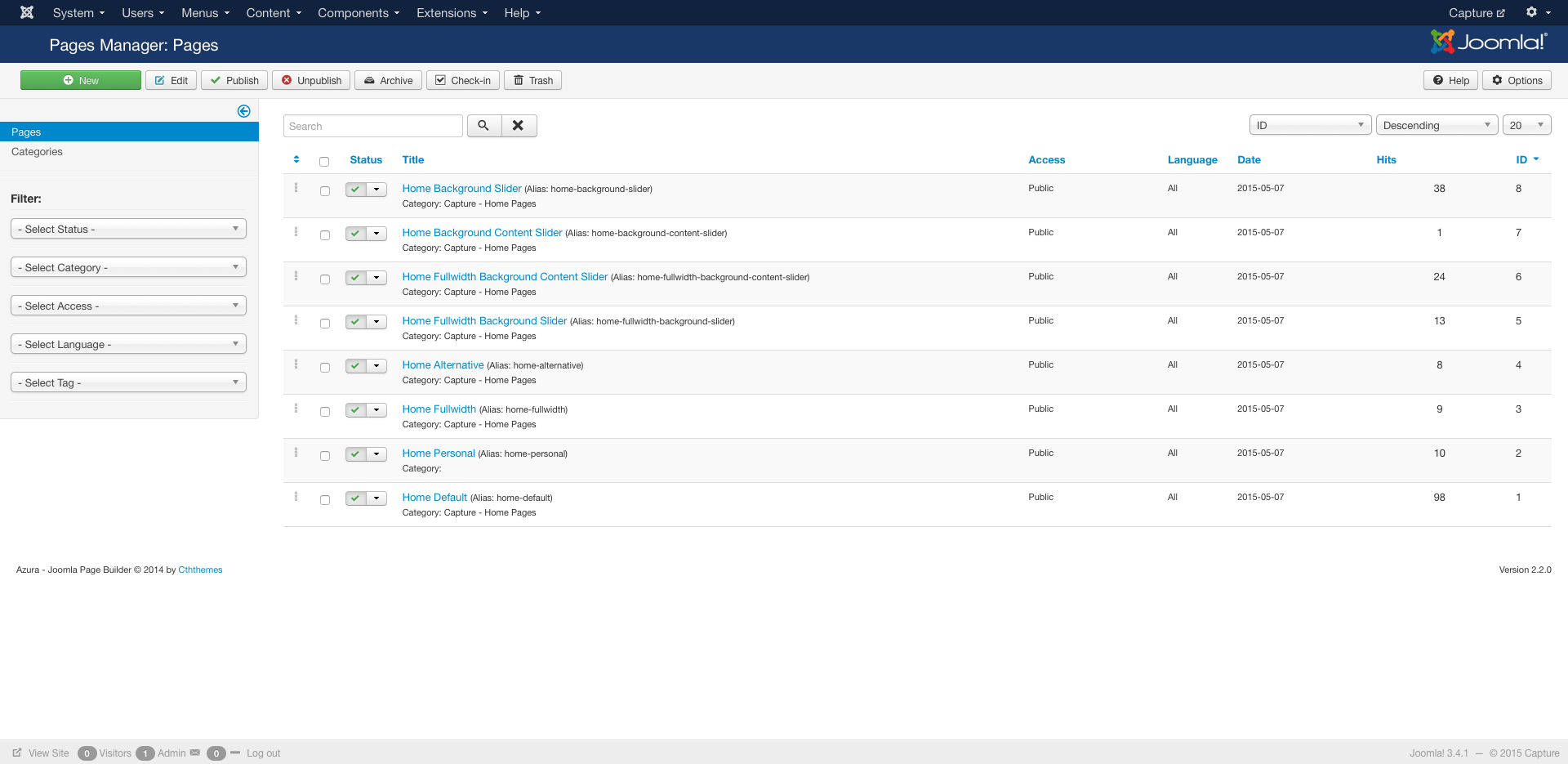Go to Categories in the sidebar
1568x764 pixels.
pyautogui.click(x=37, y=151)
